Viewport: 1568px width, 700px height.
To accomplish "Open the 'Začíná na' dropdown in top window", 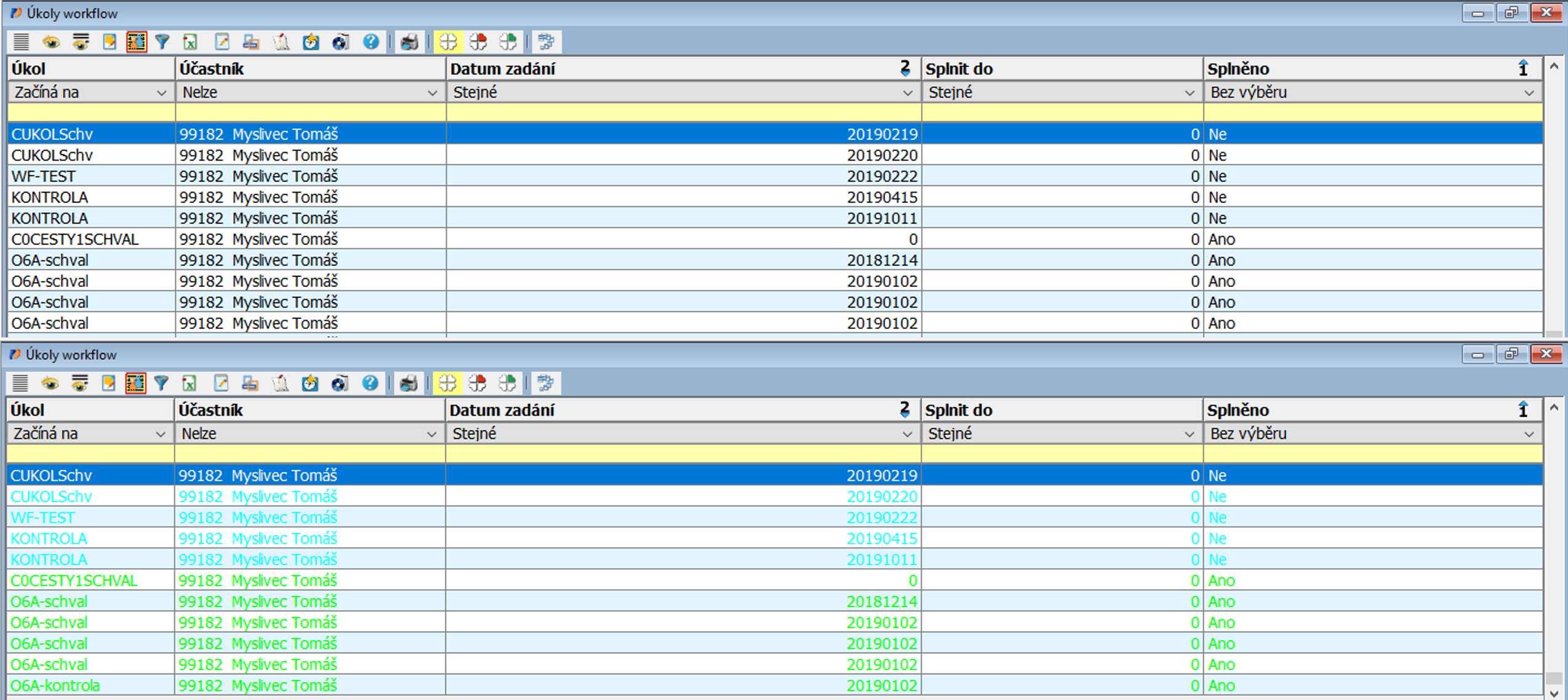I will click(x=161, y=93).
